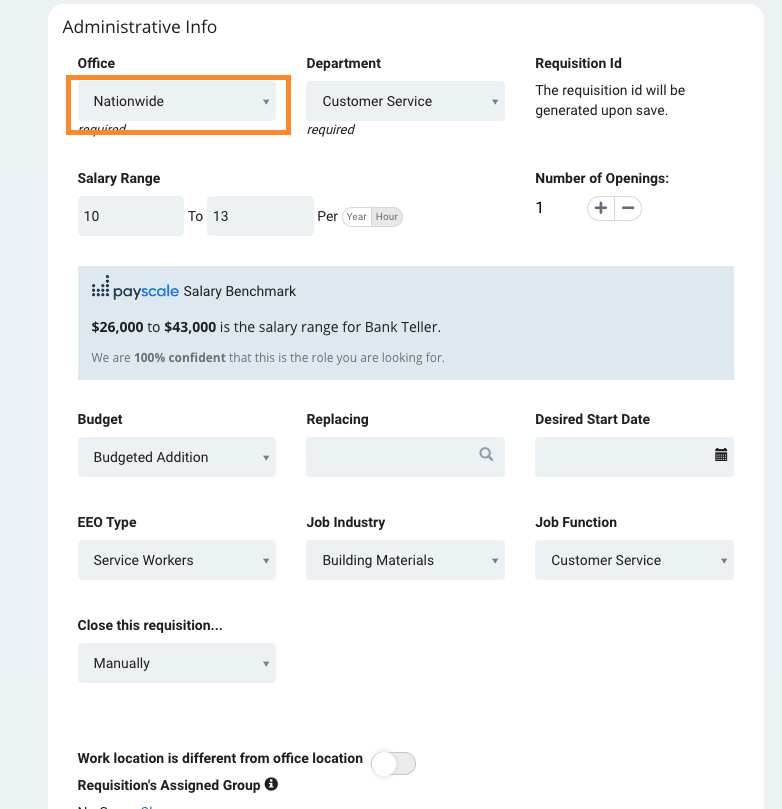Open the calendar icon for Desired Start Date
The width and height of the screenshot is (782, 809).
point(721,455)
